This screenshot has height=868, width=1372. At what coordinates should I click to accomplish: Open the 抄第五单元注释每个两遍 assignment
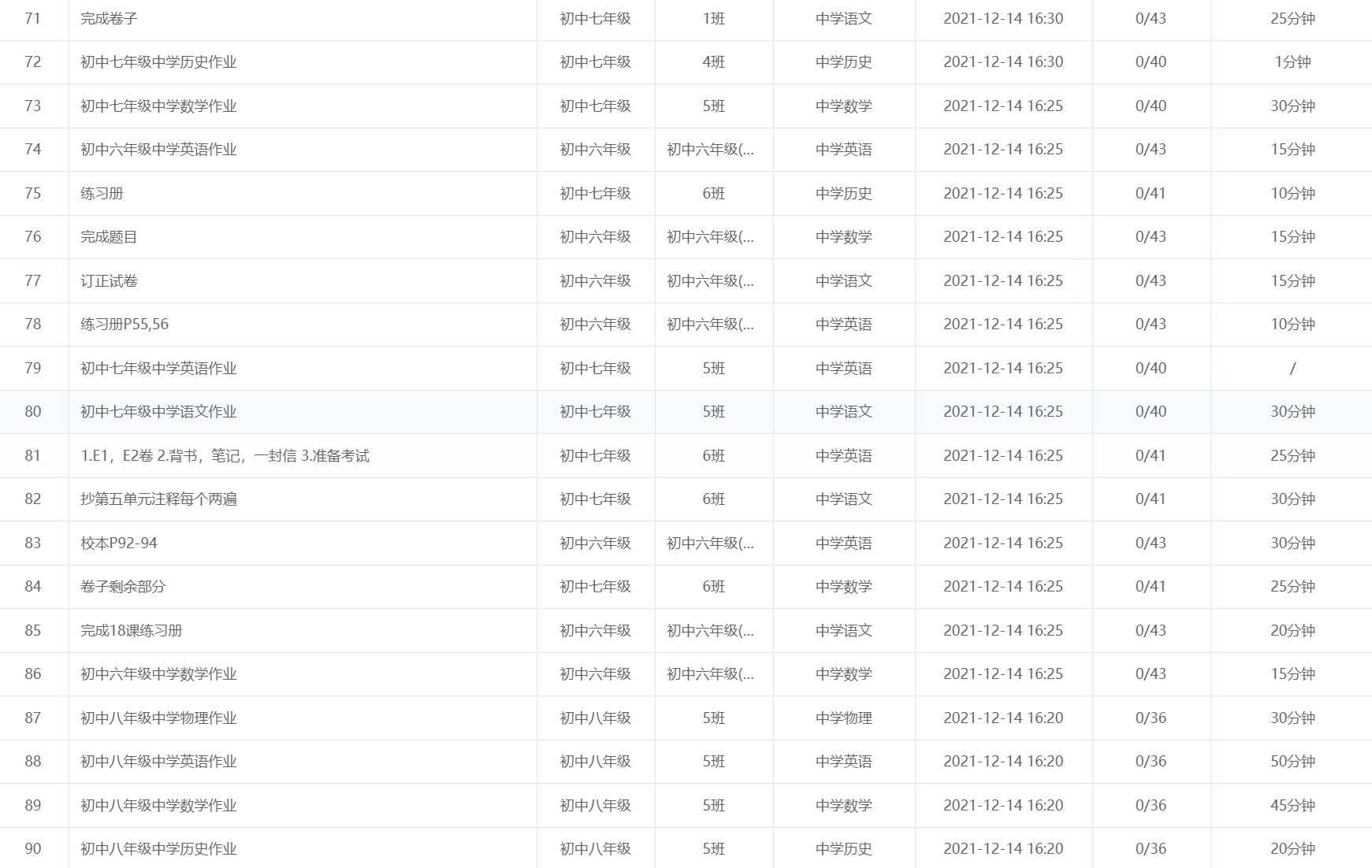point(158,499)
